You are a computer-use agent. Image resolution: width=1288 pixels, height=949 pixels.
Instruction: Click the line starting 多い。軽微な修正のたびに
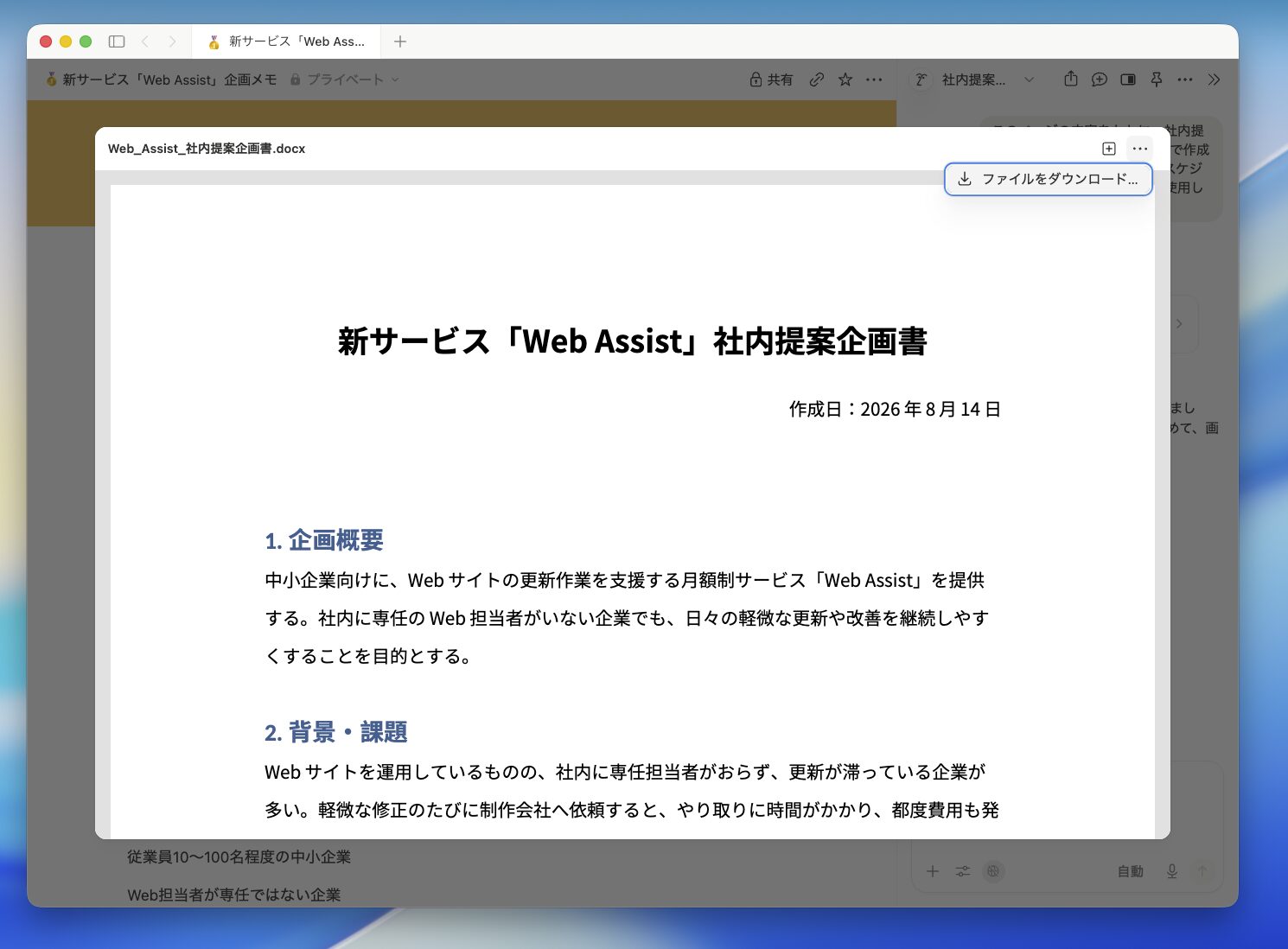[x=632, y=810]
